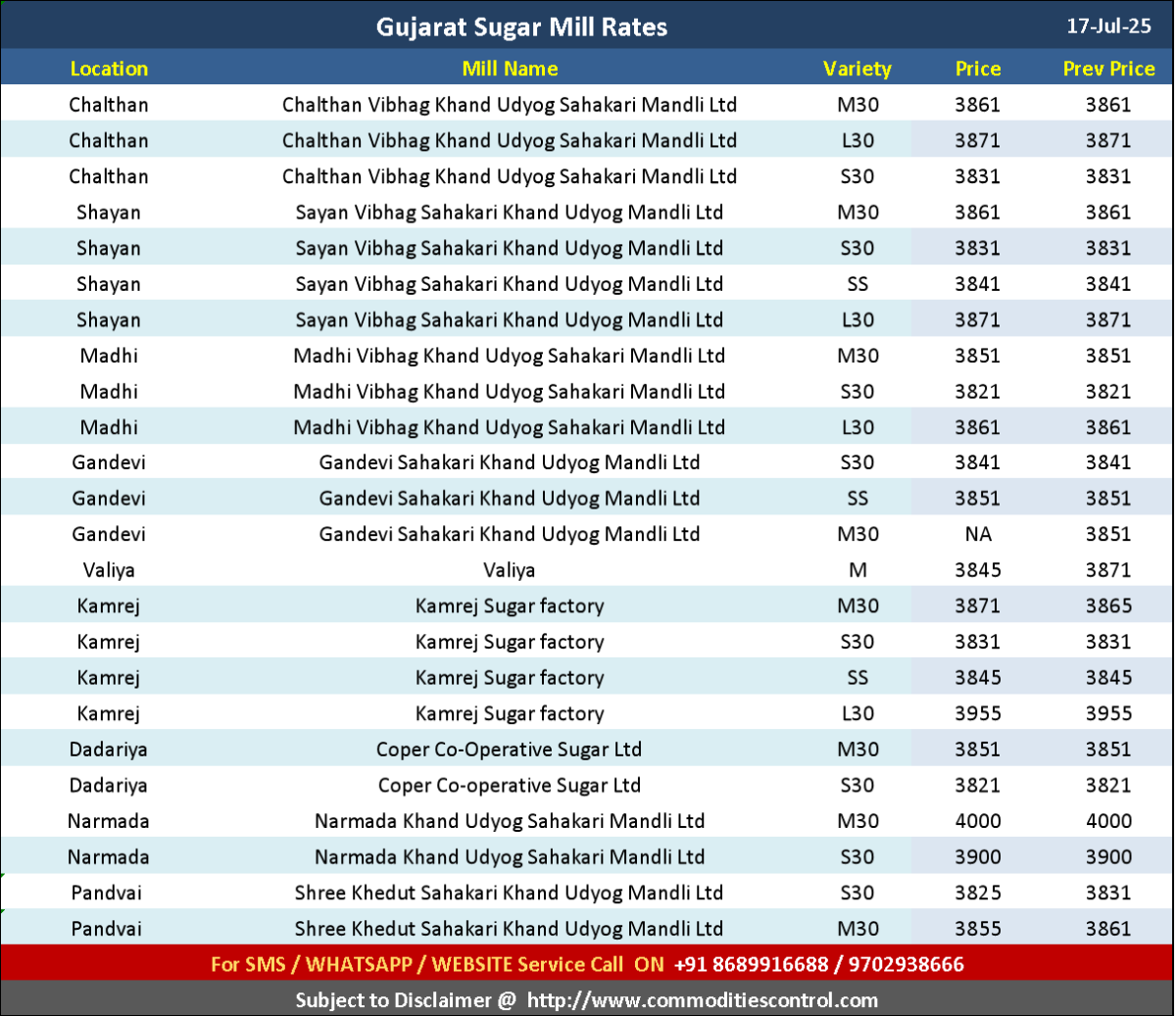1176x1016 pixels.
Task: Click the 3855 price for Pandvai M30
Action: tap(978, 929)
